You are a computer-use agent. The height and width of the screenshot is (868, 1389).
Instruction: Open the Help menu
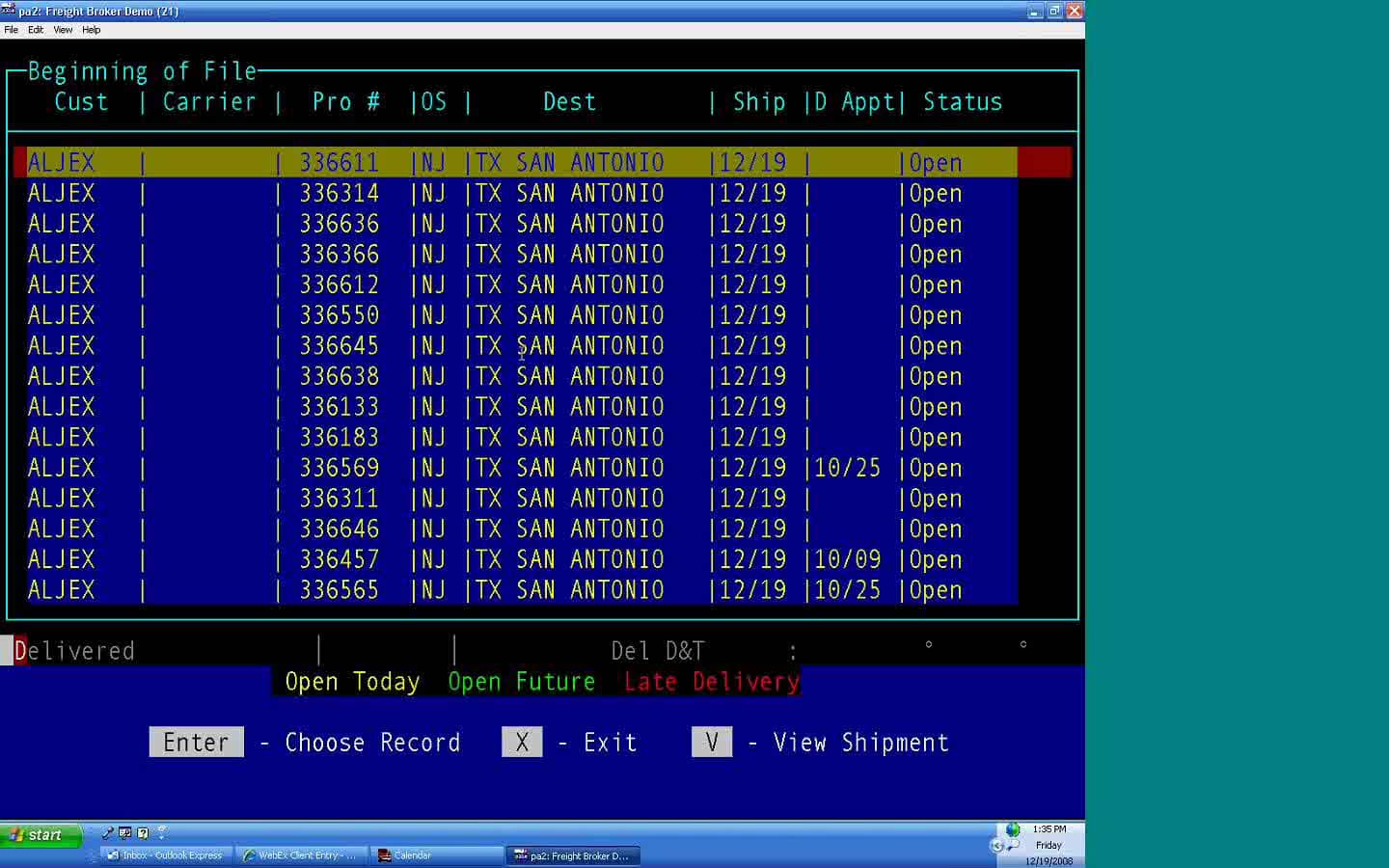coord(91,30)
